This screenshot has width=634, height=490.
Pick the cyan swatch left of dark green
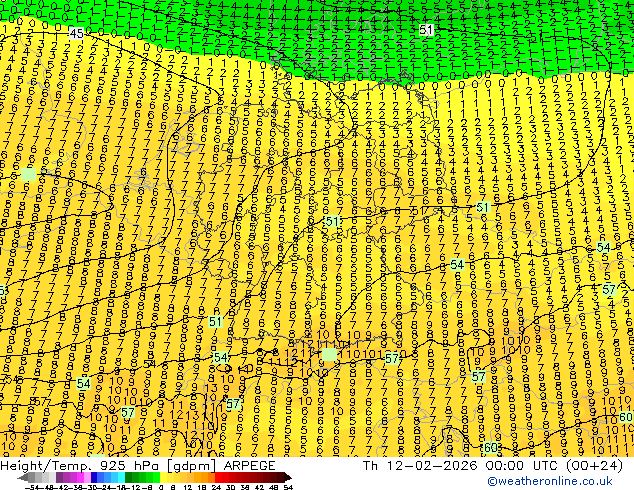[122, 477]
